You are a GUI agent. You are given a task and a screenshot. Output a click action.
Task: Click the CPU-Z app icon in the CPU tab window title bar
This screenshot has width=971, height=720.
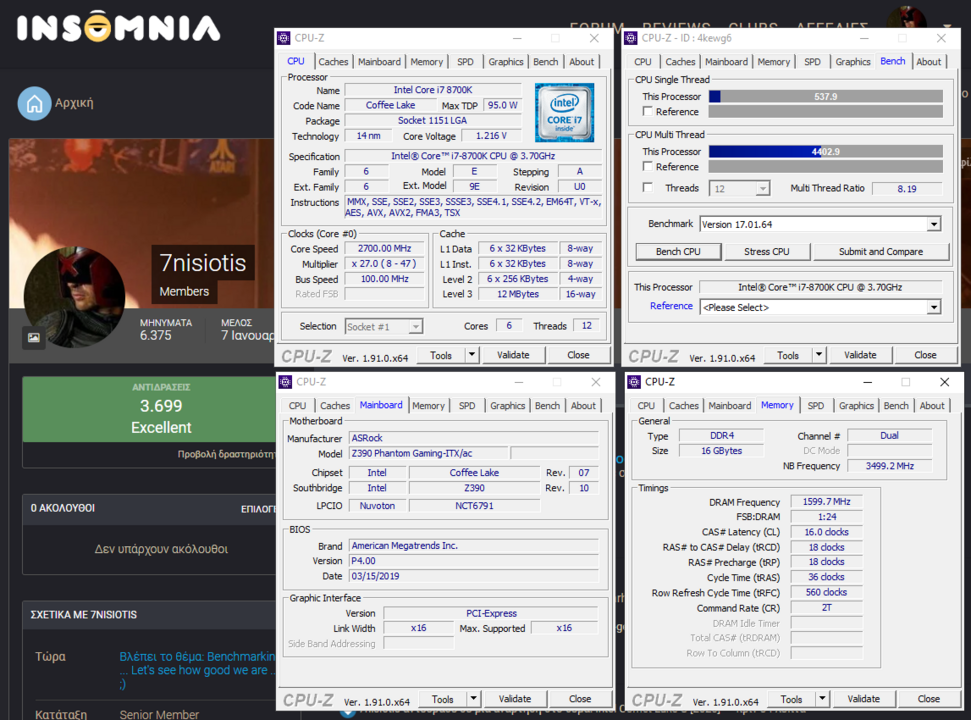click(x=284, y=38)
